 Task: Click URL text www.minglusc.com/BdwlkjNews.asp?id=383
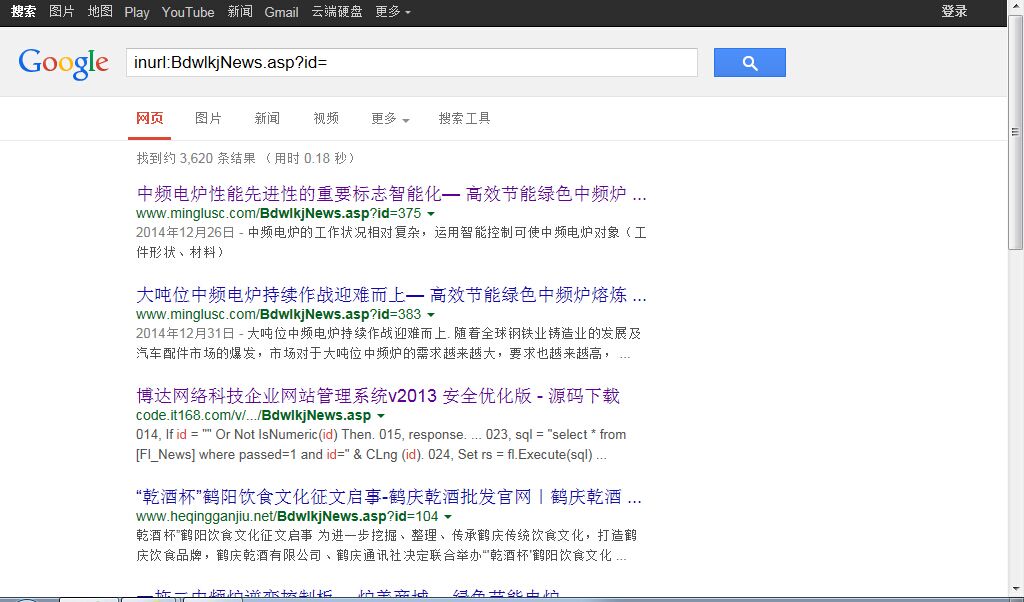279,315
